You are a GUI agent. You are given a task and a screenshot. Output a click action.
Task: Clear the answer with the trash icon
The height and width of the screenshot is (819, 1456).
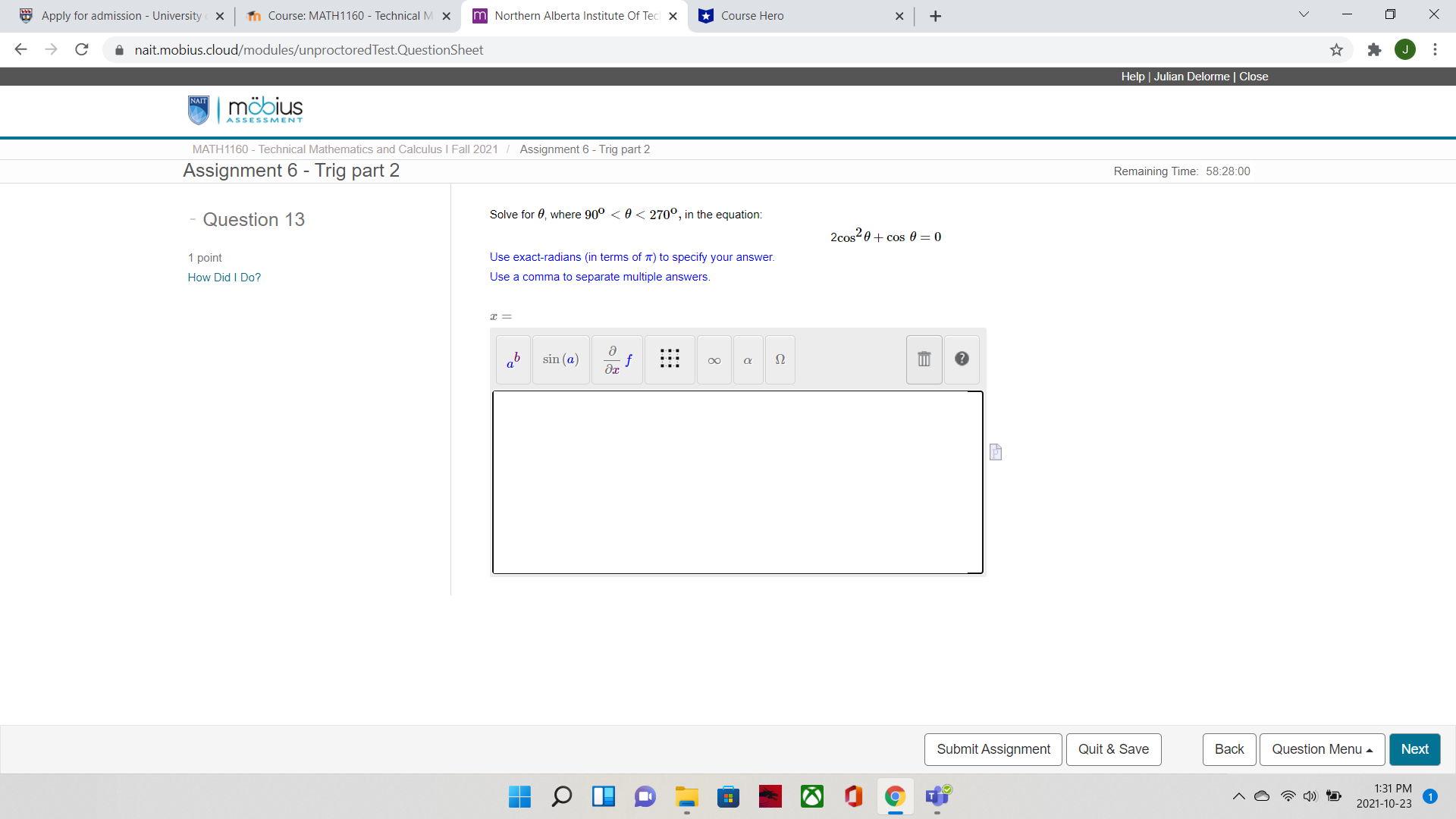(x=923, y=359)
